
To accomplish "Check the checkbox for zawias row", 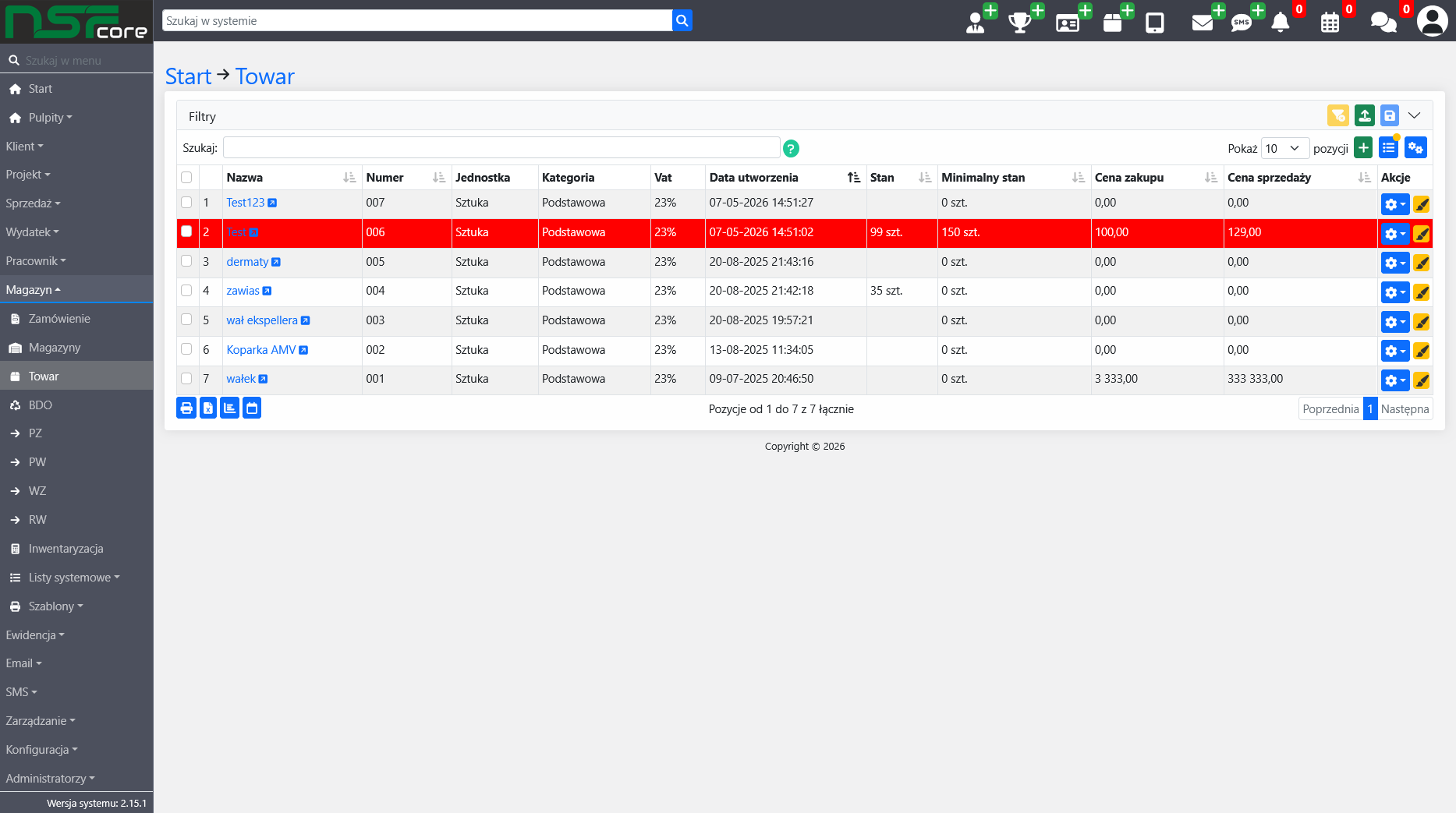I will [x=186, y=291].
